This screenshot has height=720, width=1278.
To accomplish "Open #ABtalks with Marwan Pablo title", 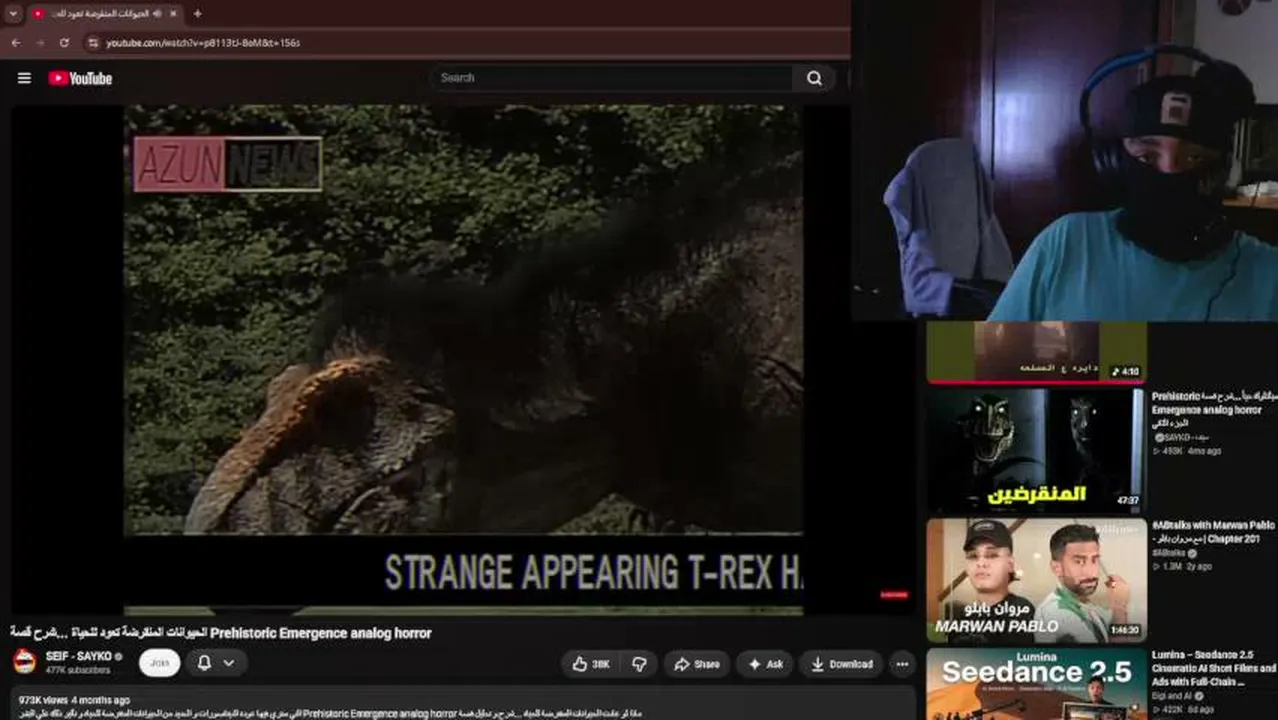I will [1213, 531].
